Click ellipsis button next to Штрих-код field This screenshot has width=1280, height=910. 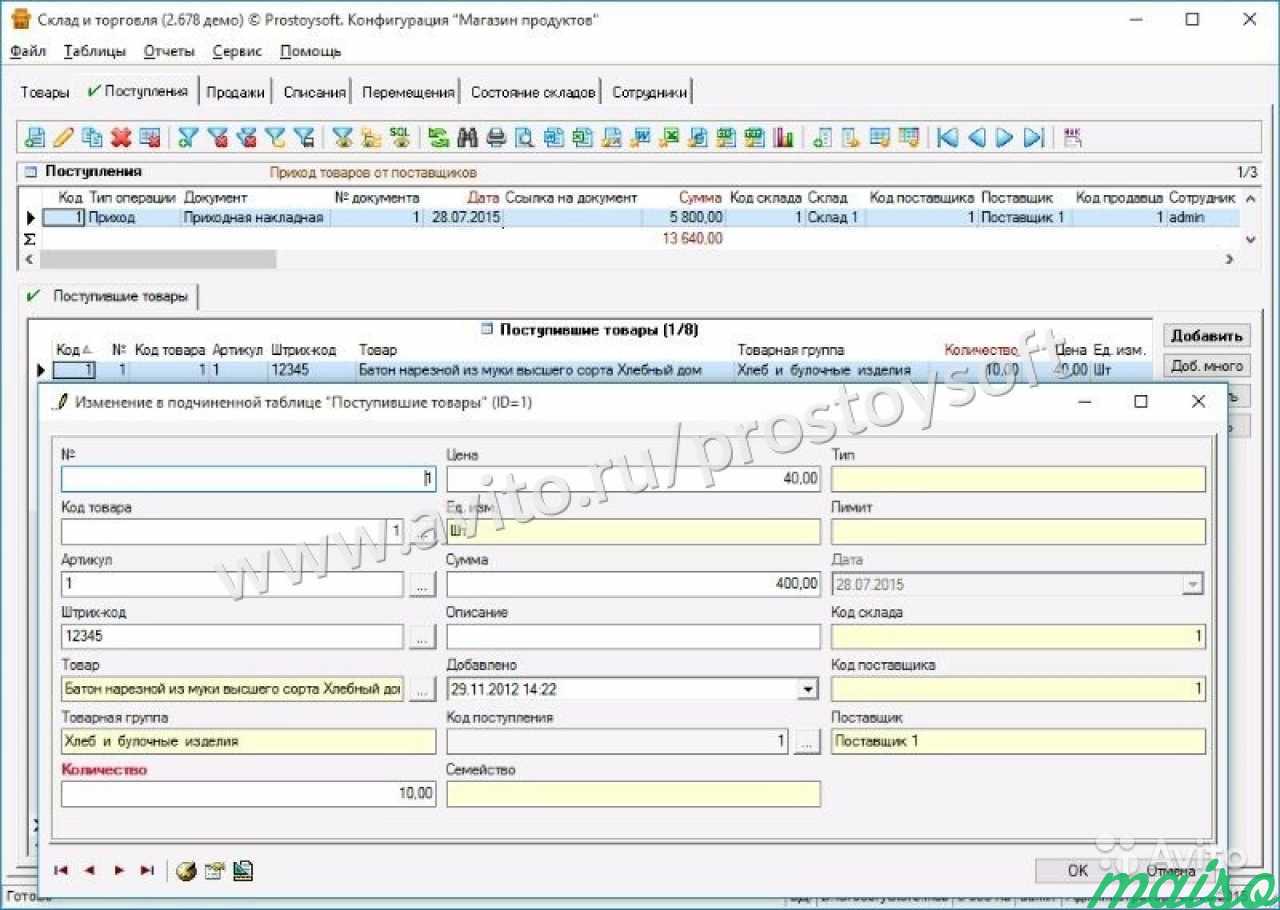click(422, 636)
